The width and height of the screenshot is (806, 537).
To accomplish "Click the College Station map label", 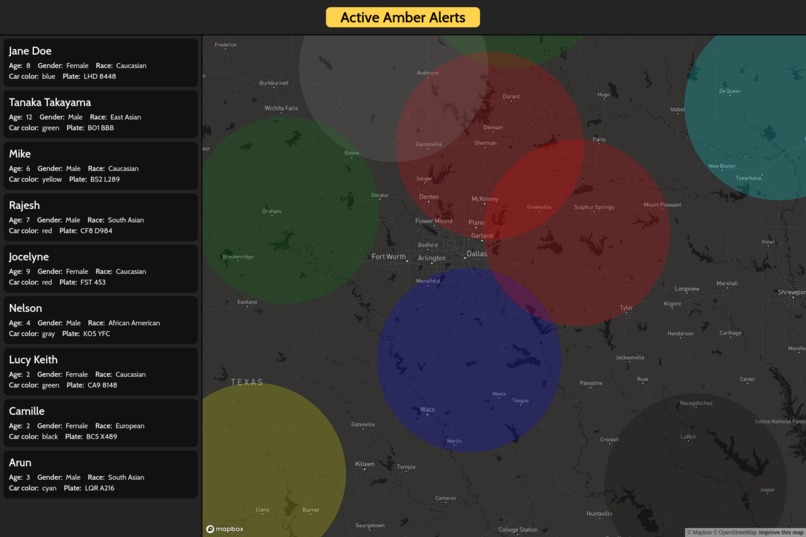I will pyautogui.click(x=518, y=530).
